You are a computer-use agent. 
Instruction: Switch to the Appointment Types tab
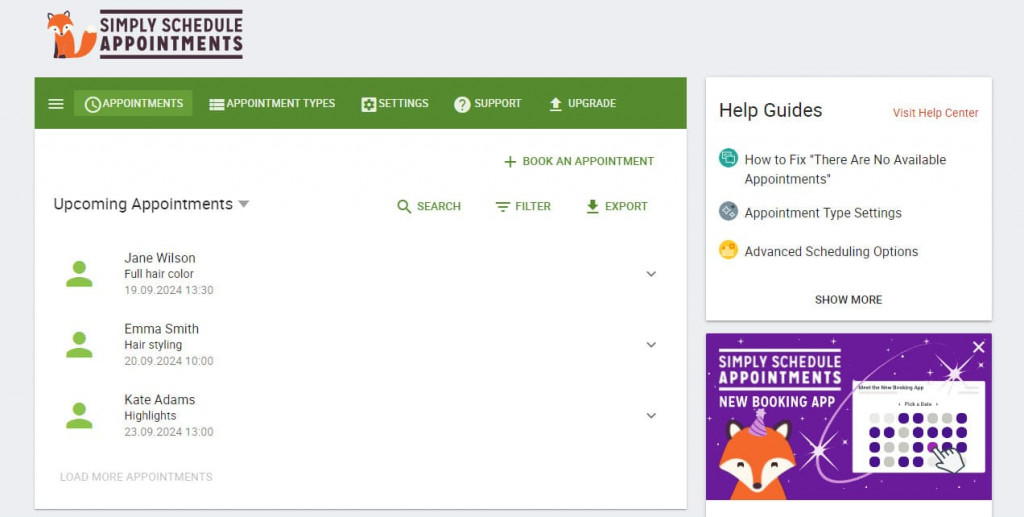point(272,104)
